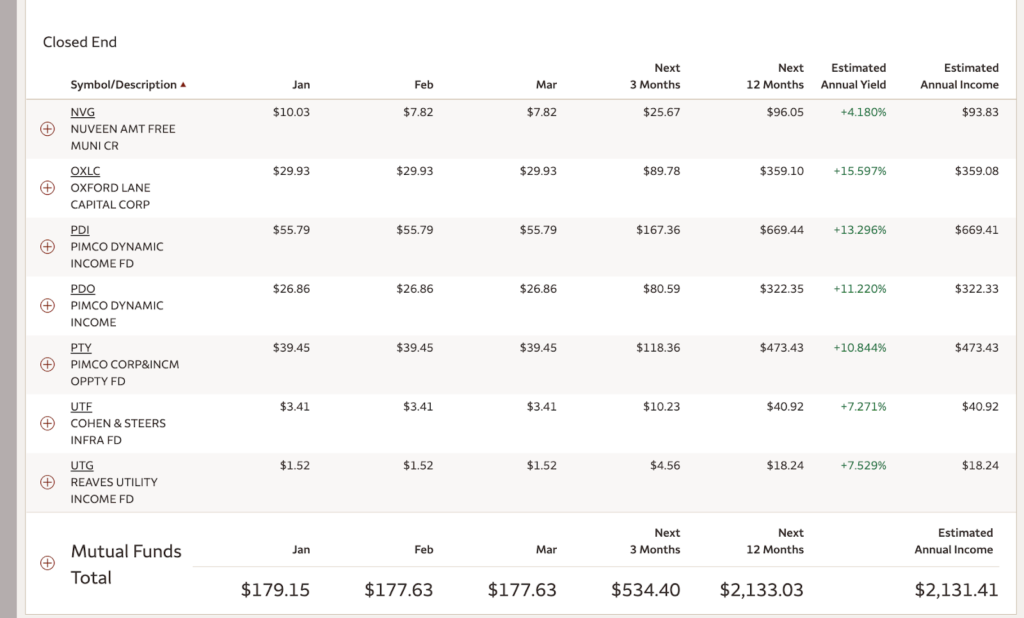The image size is (1024, 618).
Task: Open the PDI symbol link
Action: pyautogui.click(x=80, y=230)
